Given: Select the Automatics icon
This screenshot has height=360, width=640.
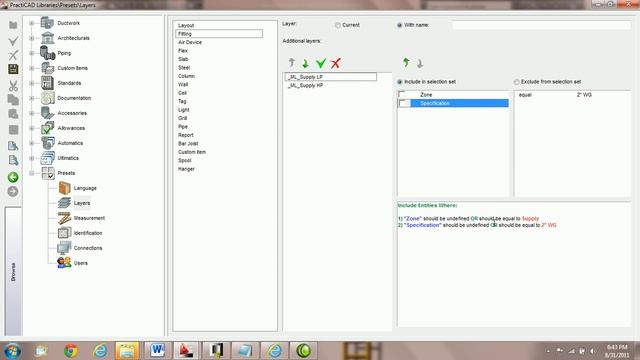Looking at the screenshot, I should pos(47,143).
